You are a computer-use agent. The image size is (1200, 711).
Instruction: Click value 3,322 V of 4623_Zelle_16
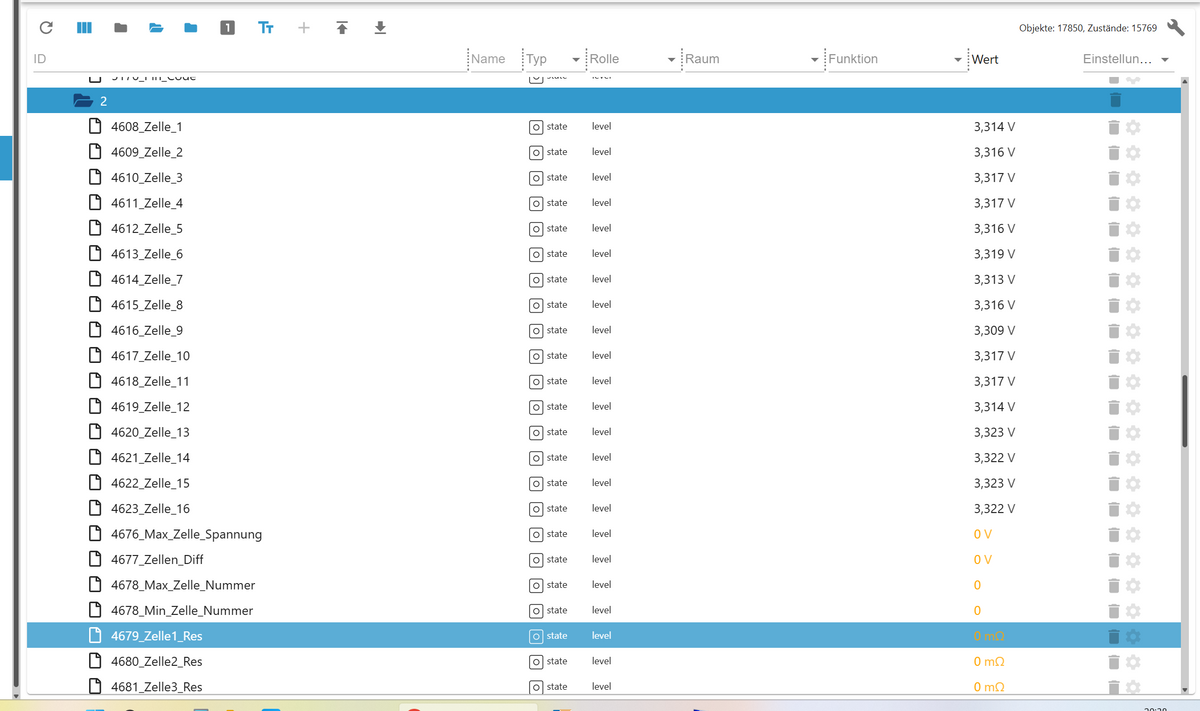[994, 509]
